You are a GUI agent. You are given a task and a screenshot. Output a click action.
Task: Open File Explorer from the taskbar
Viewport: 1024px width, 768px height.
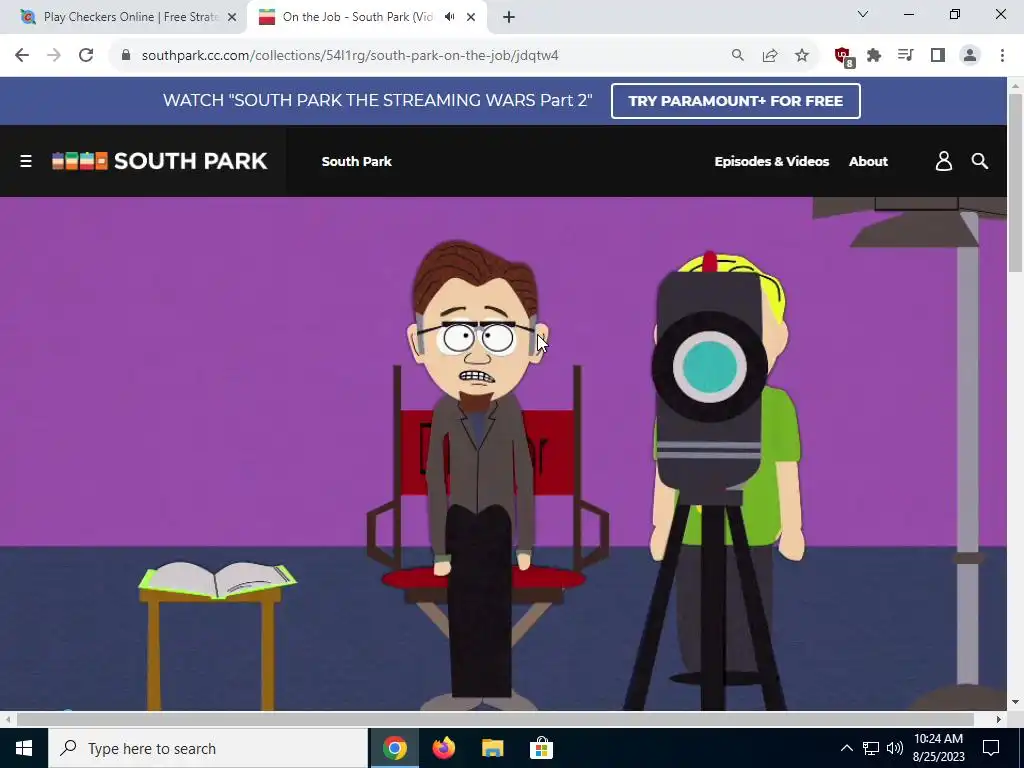point(492,748)
